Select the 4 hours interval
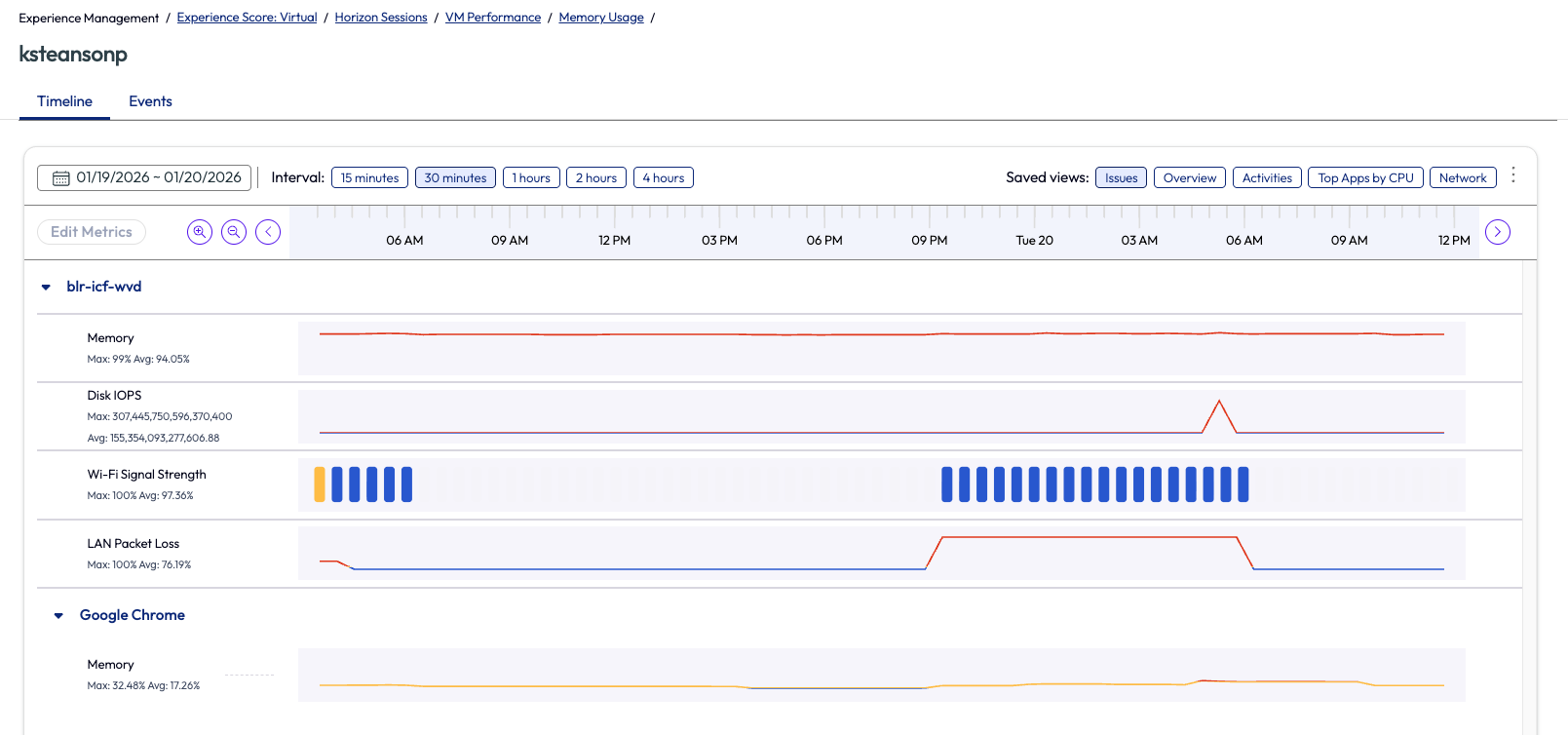1568x735 pixels. [663, 178]
